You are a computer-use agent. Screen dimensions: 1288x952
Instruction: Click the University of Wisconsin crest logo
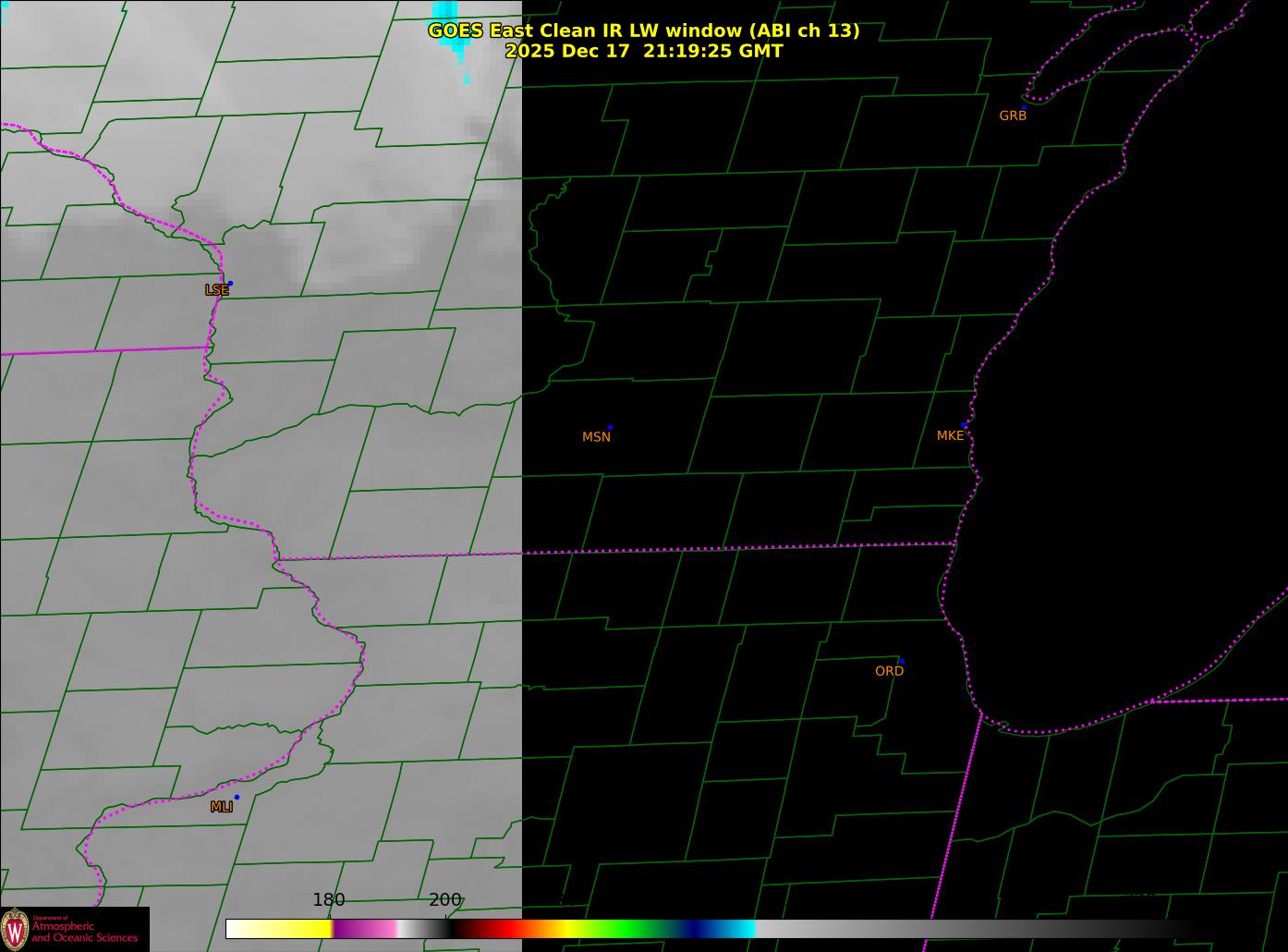click(x=15, y=928)
